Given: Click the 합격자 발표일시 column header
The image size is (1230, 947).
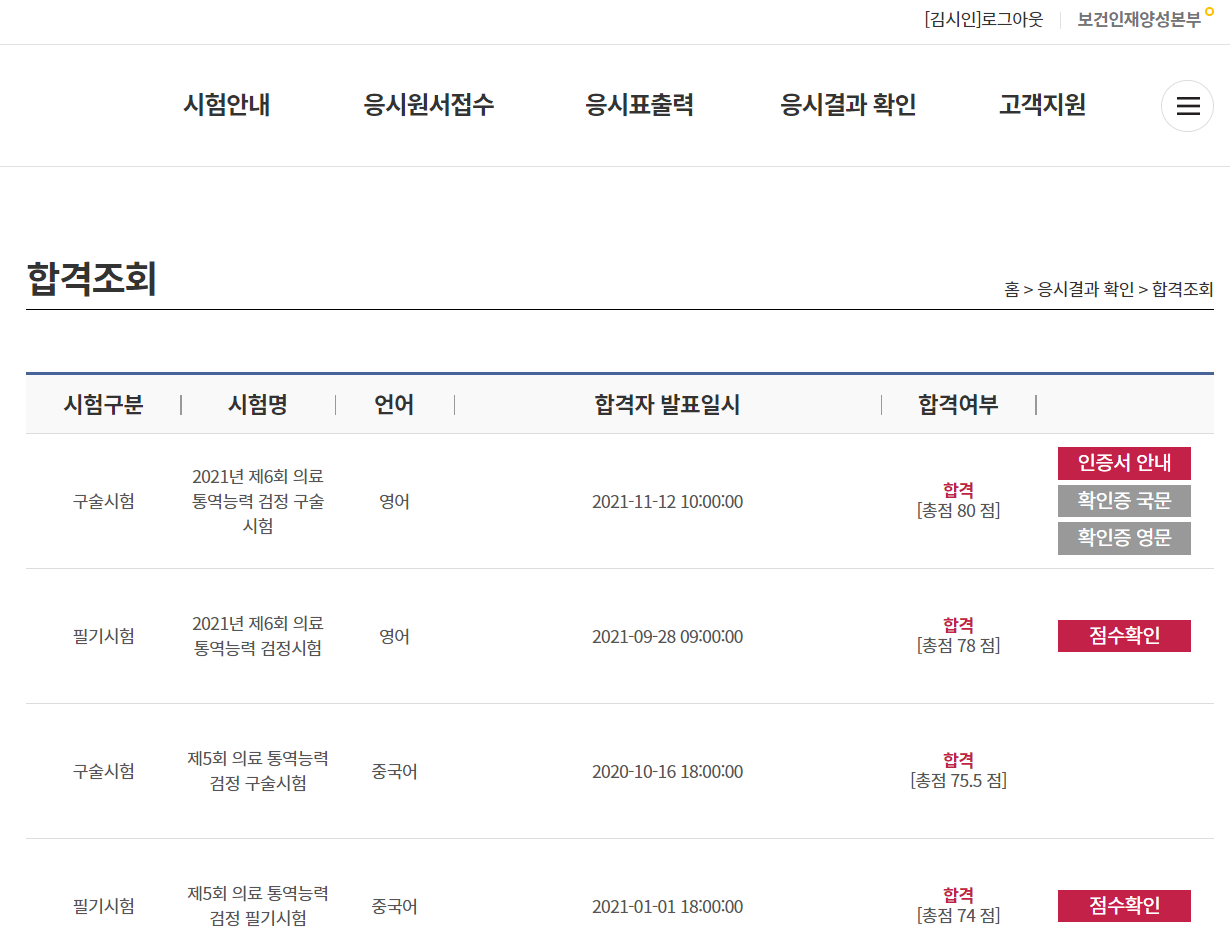Looking at the screenshot, I should (x=667, y=405).
